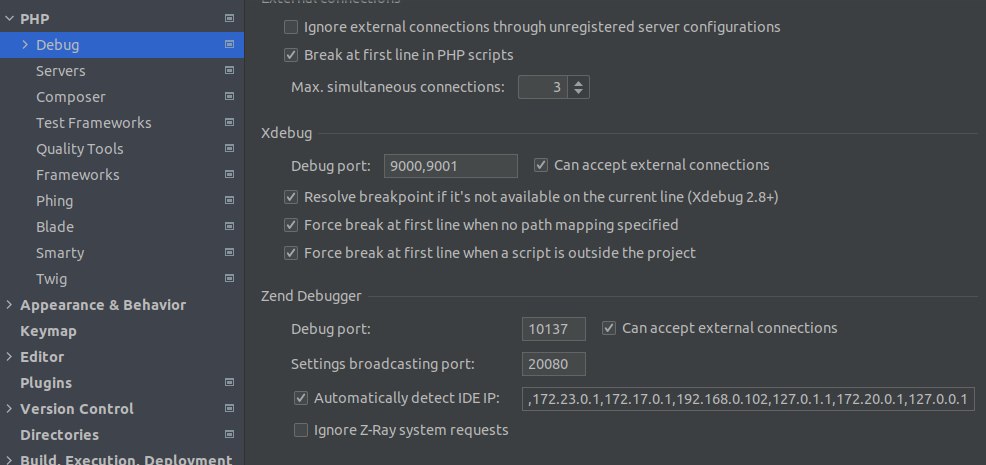Click project-level settings icon beside Servers
This screenshot has width=986, height=465.
[x=230, y=70]
